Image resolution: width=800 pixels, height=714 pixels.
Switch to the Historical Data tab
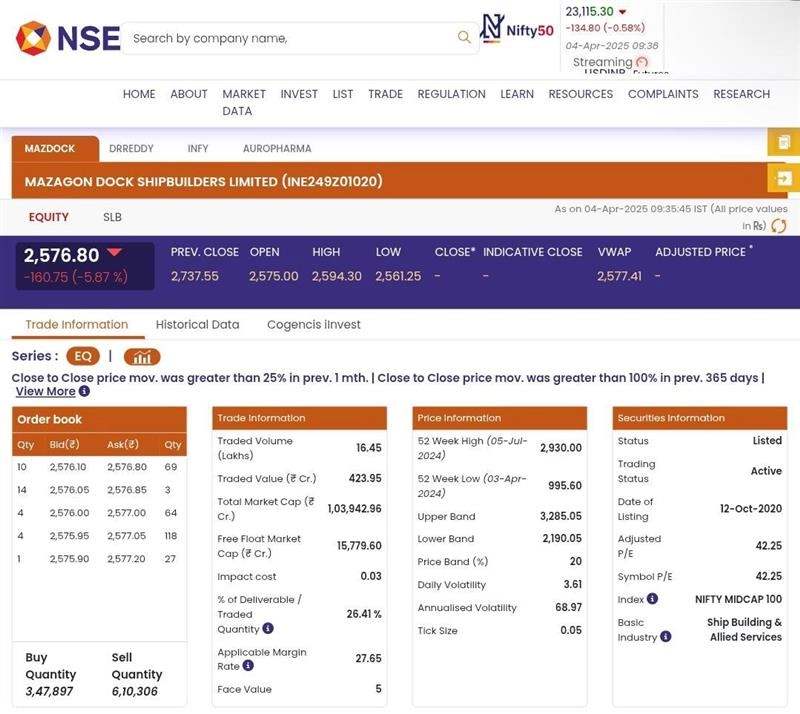(197, 325)
